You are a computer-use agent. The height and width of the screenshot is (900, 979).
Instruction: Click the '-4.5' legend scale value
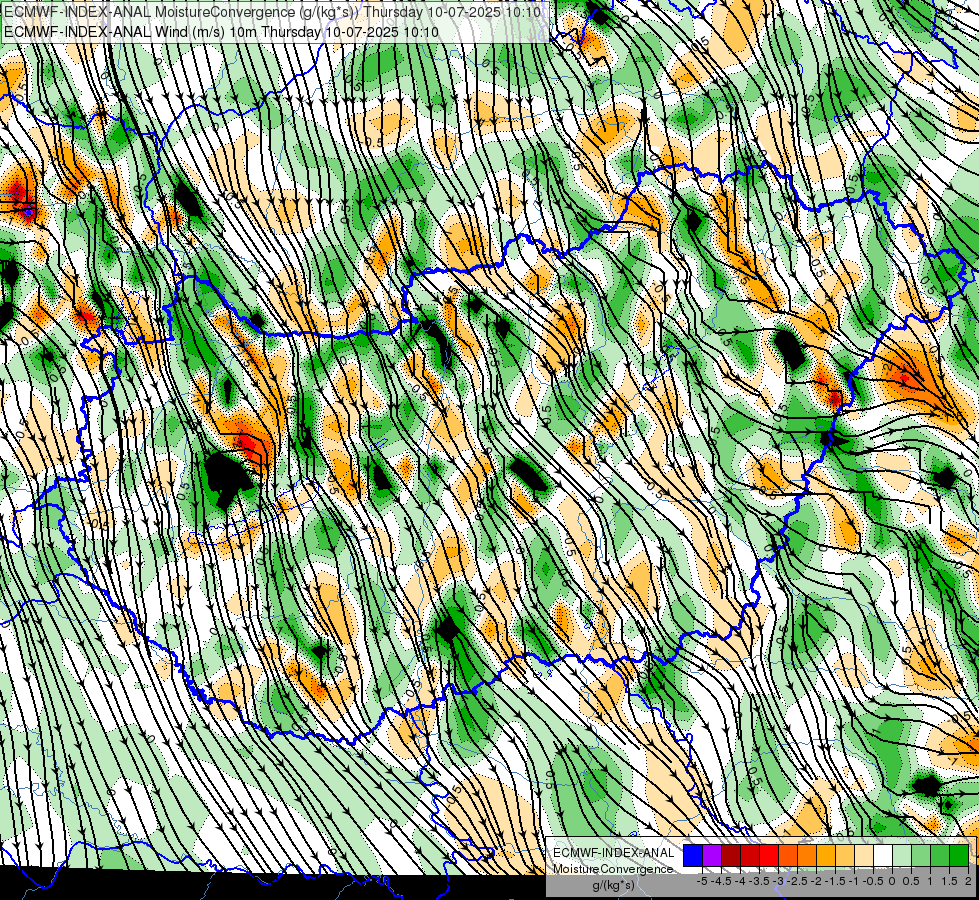pyautogui.click(x=721, y=881)
